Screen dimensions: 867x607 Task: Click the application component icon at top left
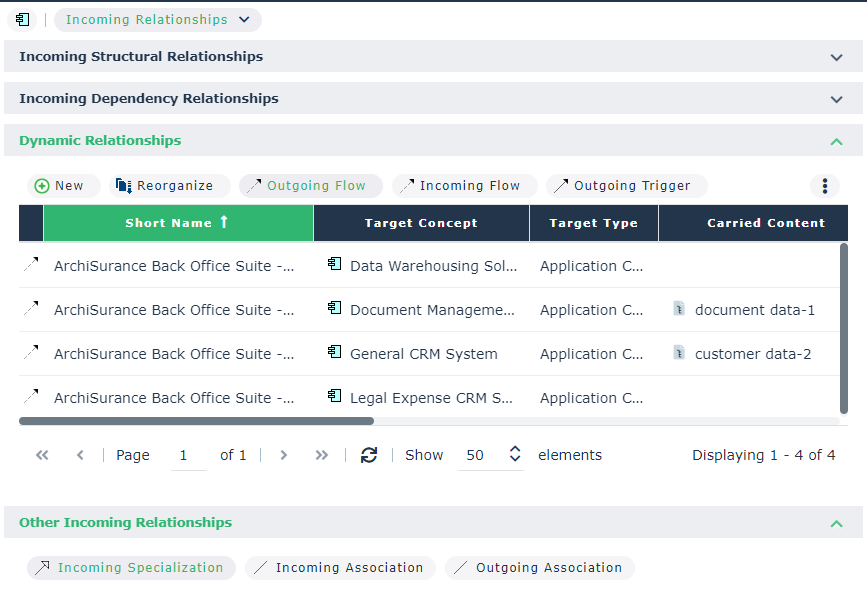(22, 20)
